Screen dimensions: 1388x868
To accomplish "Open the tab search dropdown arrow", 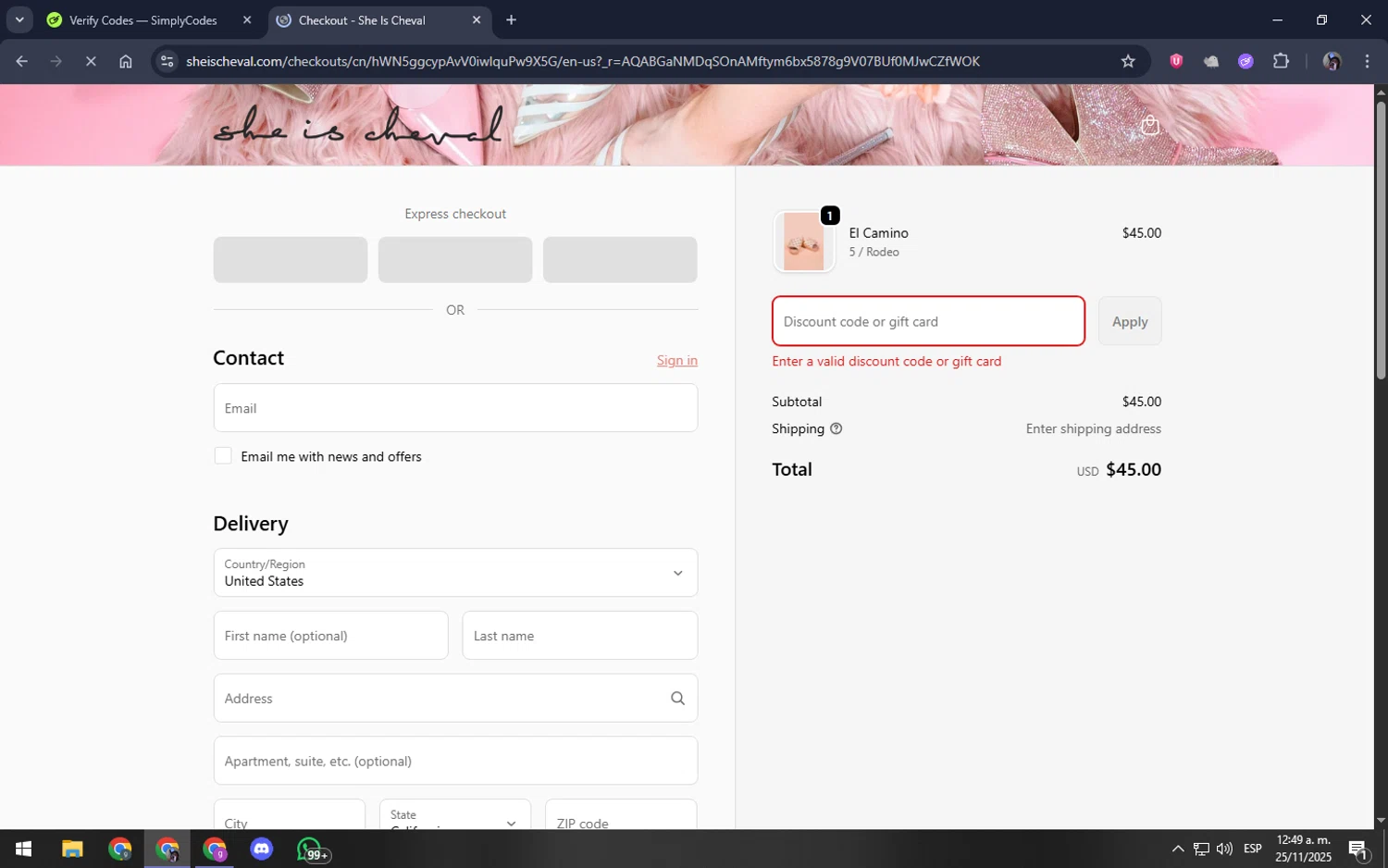I will (x=19, y=19).
